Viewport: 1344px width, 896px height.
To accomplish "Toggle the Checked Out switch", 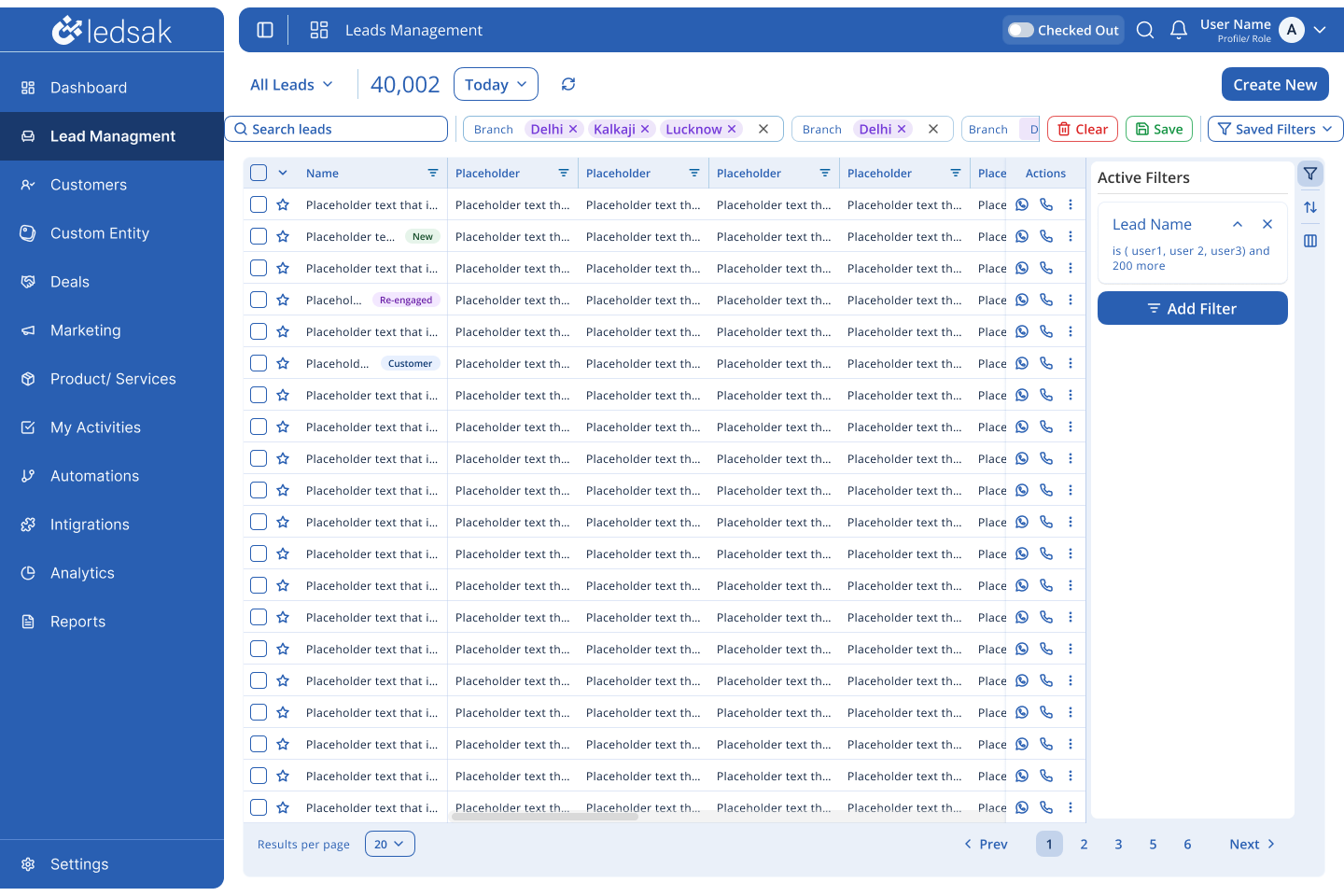I will pos(1021,30).
